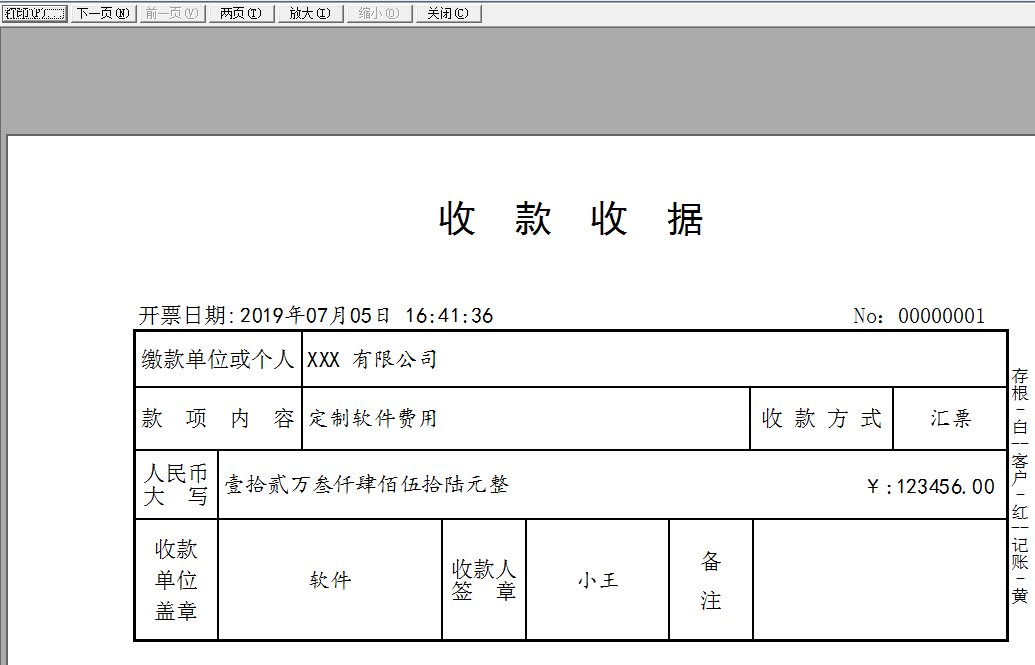Screen dimensions: 1035x665
Task: Zoom in using 放大 button
Action: pos(310,13)
